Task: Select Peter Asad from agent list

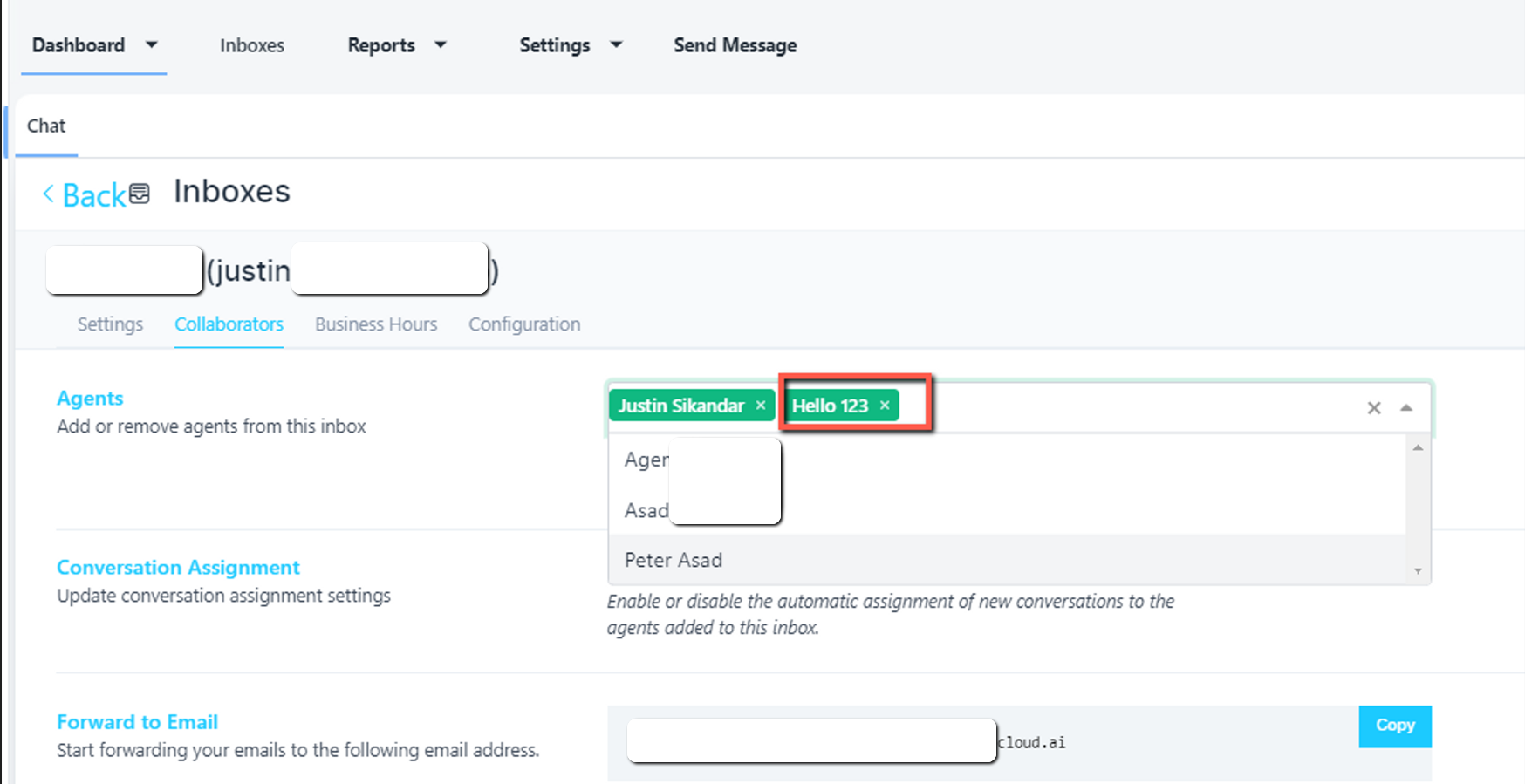Action: (x=674, y=560)
